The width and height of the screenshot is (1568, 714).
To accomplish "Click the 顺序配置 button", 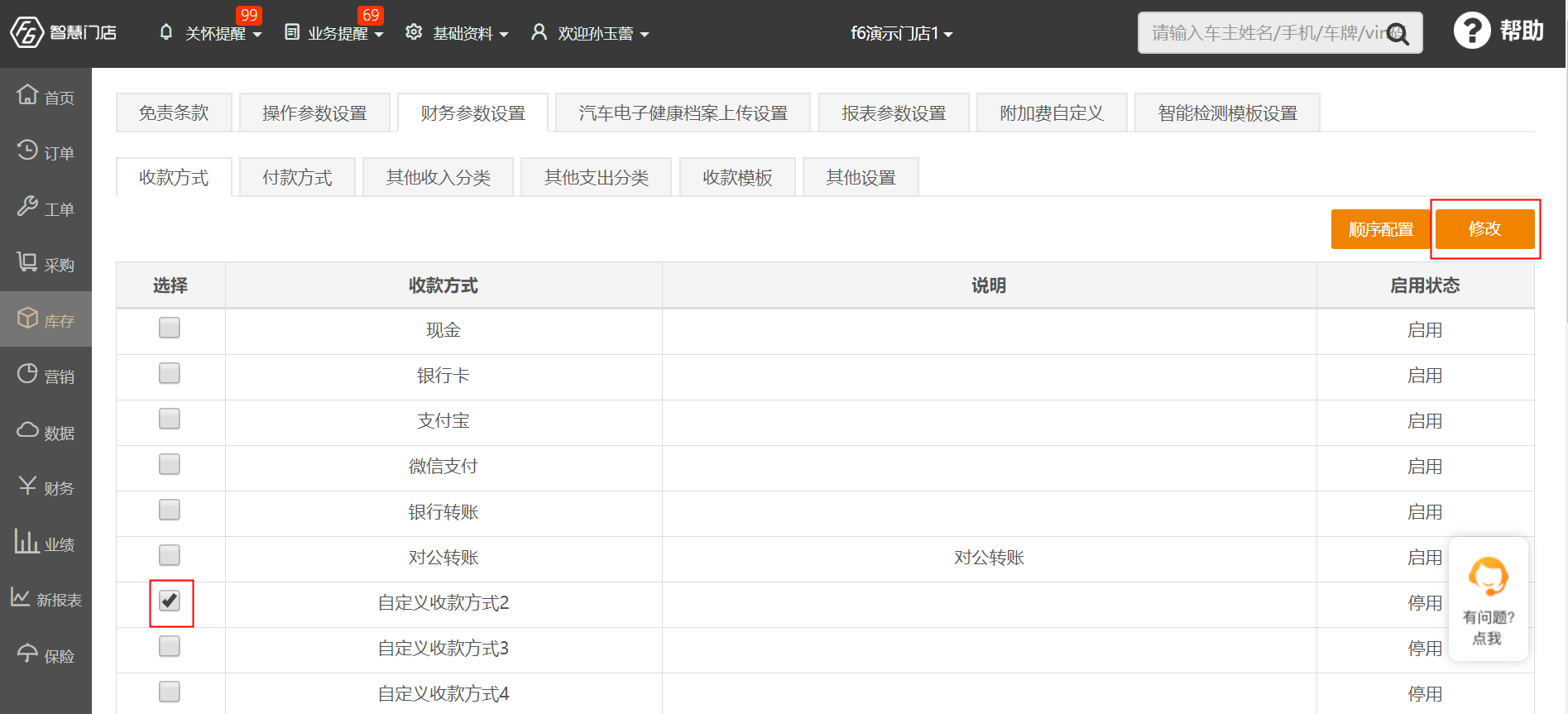I will (1381, 229).
